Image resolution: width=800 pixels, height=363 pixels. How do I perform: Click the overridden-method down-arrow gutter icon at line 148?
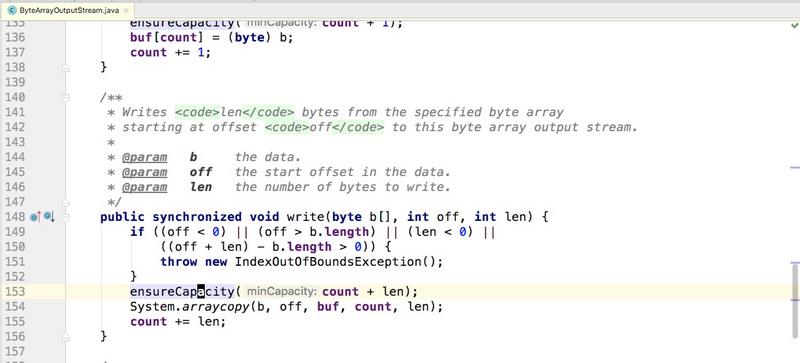click(49, 217)
